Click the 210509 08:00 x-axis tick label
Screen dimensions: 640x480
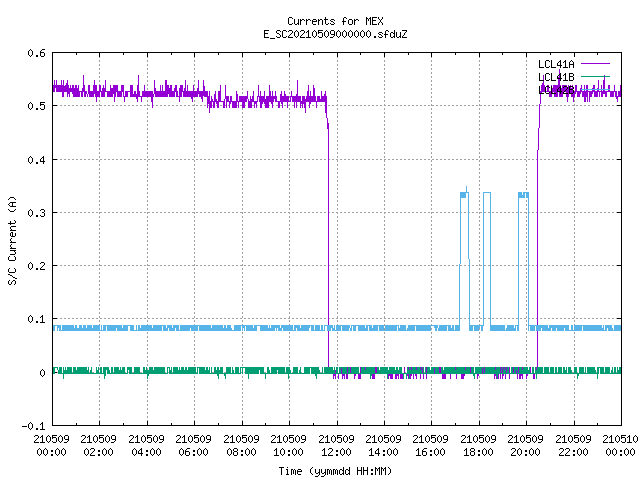241,446
